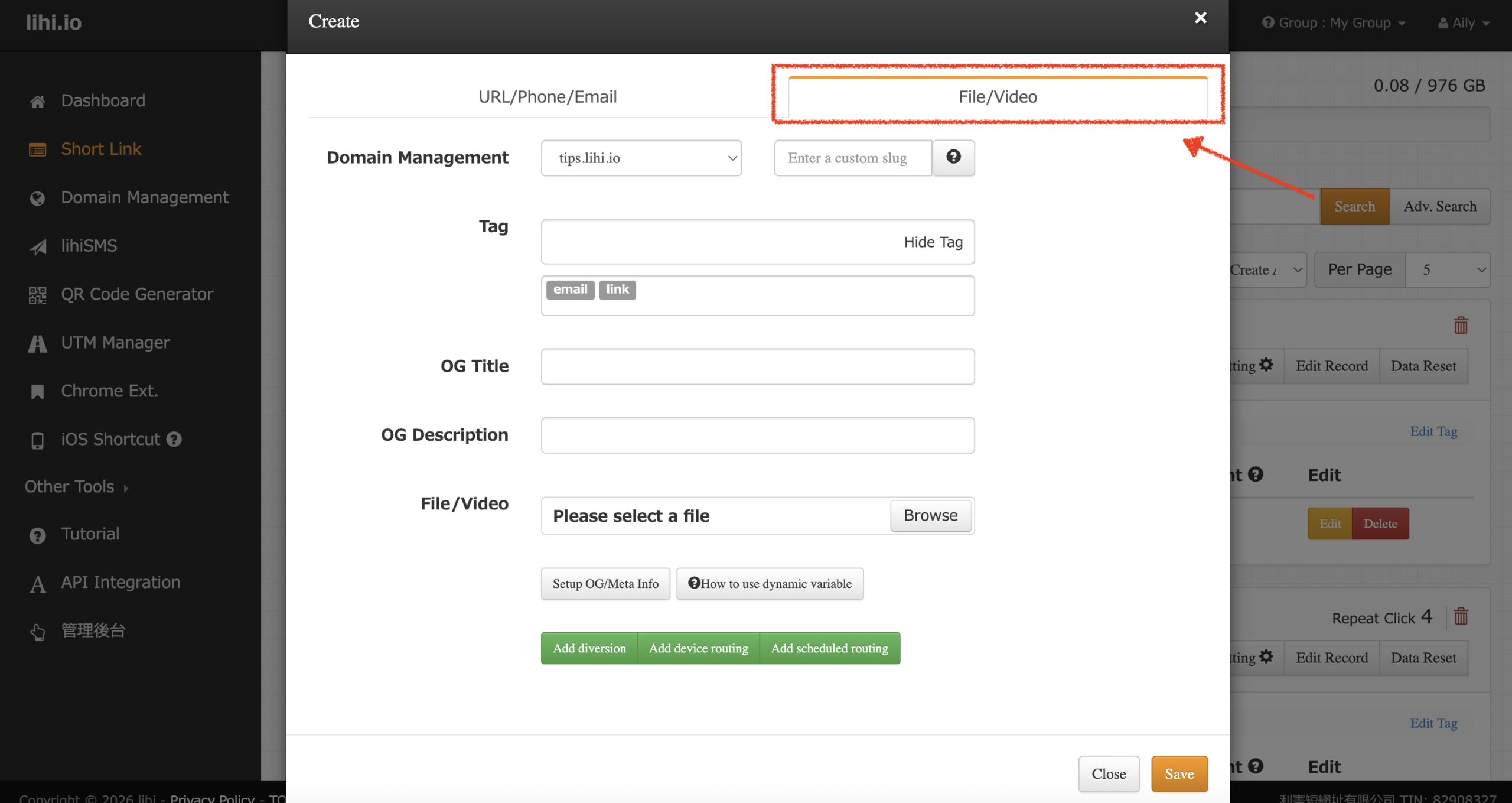The height and width of the screenshot is (803, 1512).
Task: Click the Domain Management globe icon
Action: pos(37,198)
